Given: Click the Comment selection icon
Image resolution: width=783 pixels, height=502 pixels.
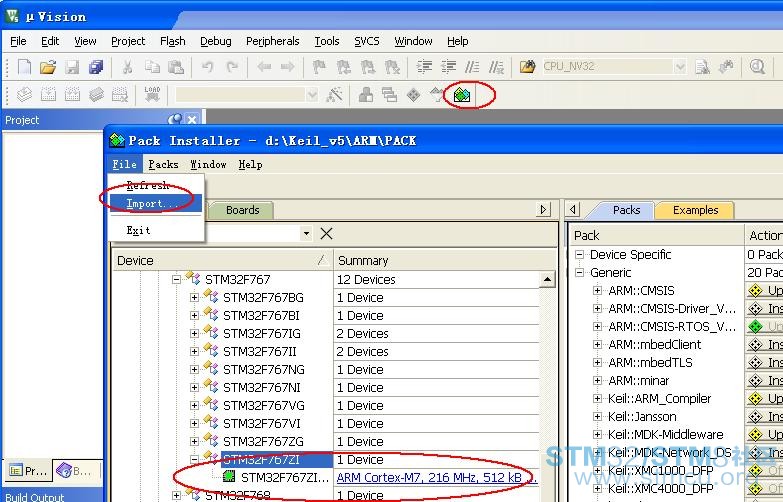Looking at the screenshot, I should tap(472, 66).
